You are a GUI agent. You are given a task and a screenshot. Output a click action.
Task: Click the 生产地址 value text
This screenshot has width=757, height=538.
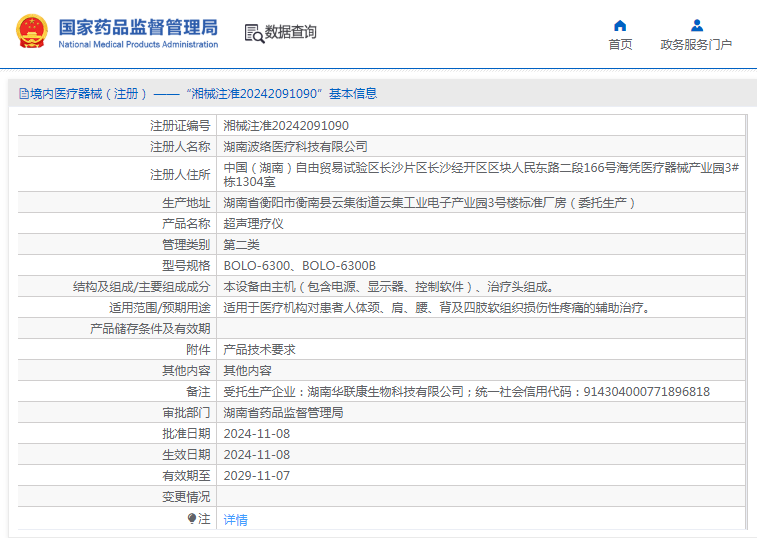tap(429, 203)
